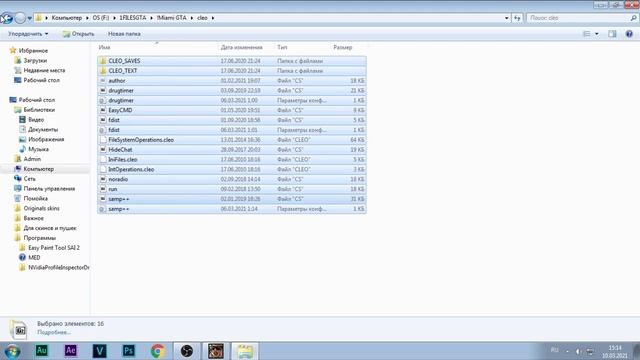Select the Избранное favorites header

coord(33,51)
